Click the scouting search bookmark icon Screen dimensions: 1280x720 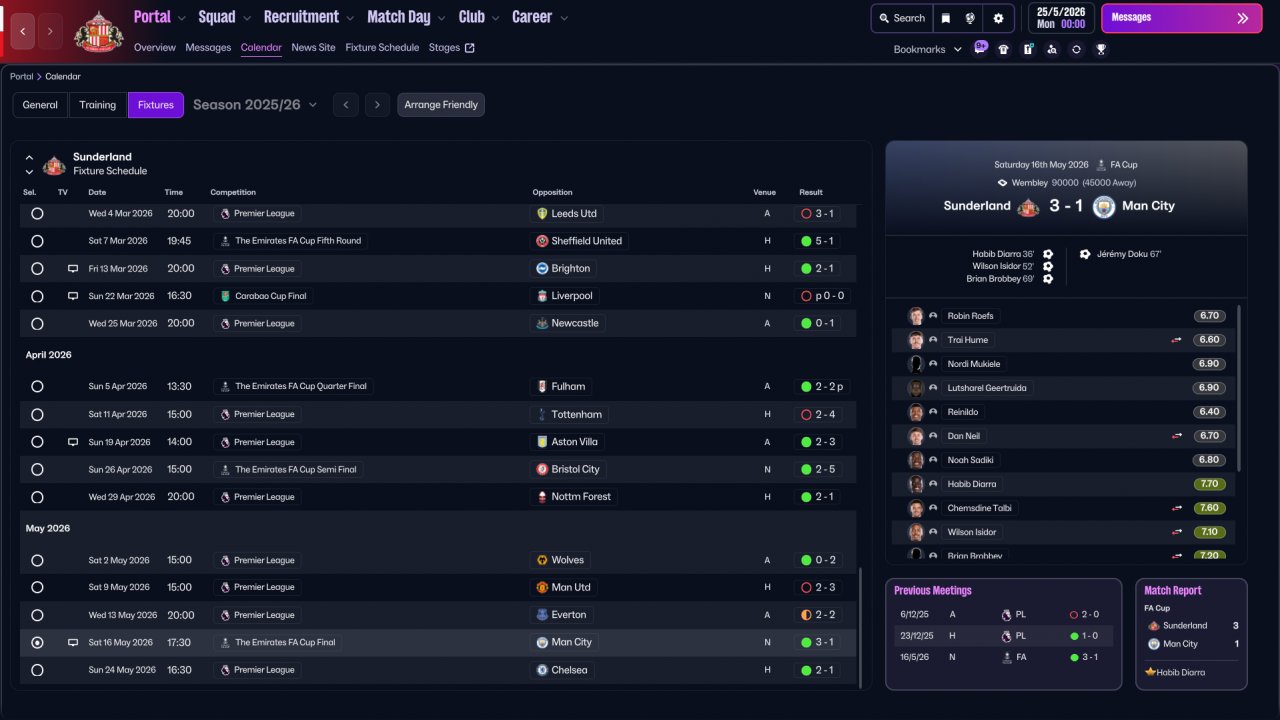tap(1052, 49)
